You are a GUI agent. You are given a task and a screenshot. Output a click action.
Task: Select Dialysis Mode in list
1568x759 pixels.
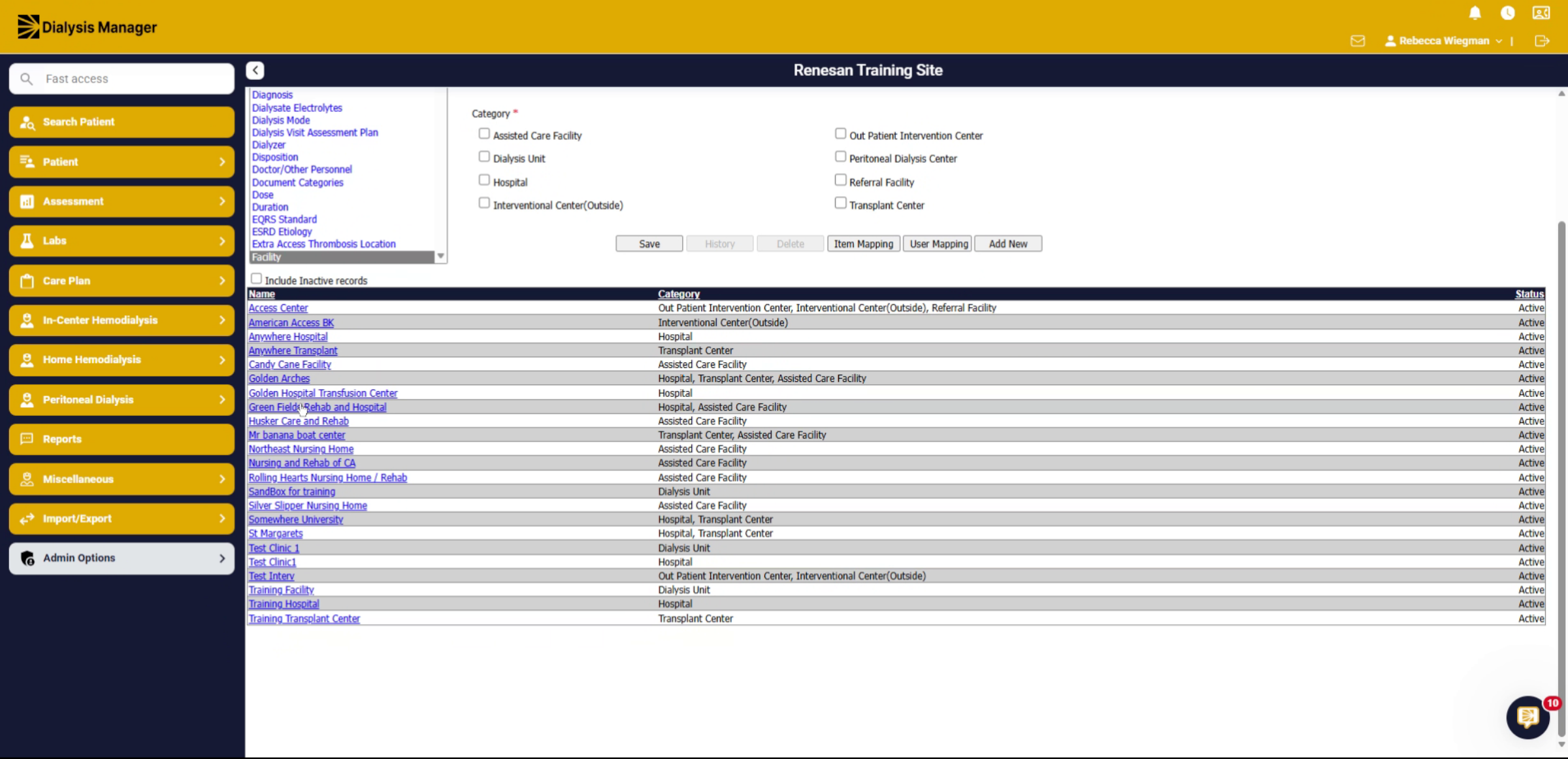(x=281, y=120)
